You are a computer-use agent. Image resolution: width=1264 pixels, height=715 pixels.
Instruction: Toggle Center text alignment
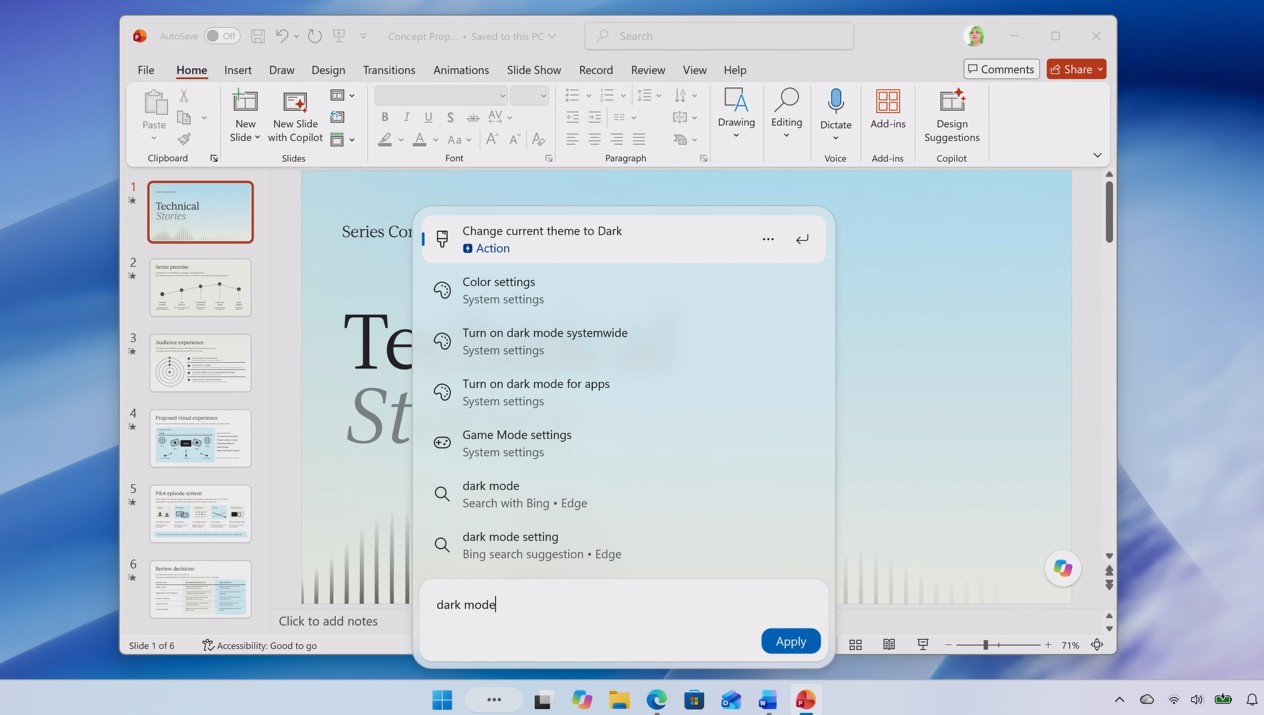click(x=595, y=140)
